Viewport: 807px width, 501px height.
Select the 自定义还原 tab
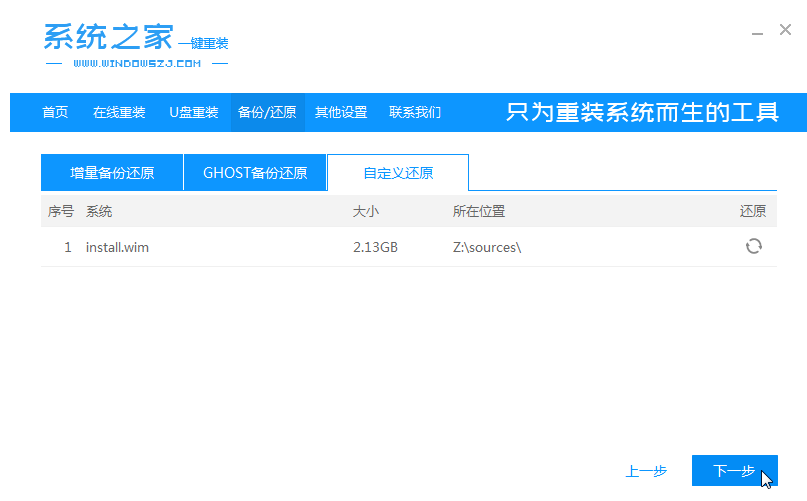click(x=398, y=173)
